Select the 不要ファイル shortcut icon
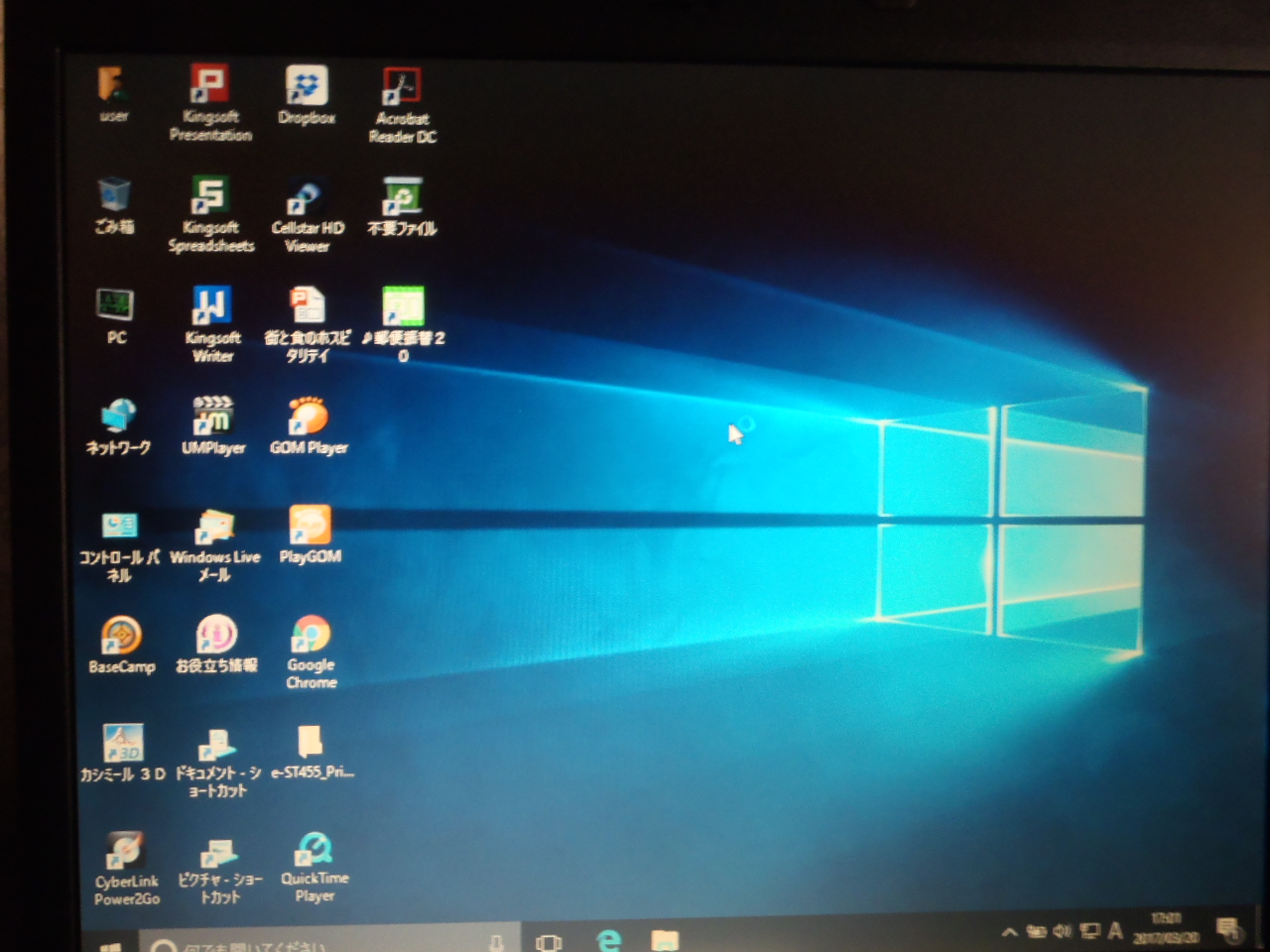 pyautogui.click(x=402, y=206)
